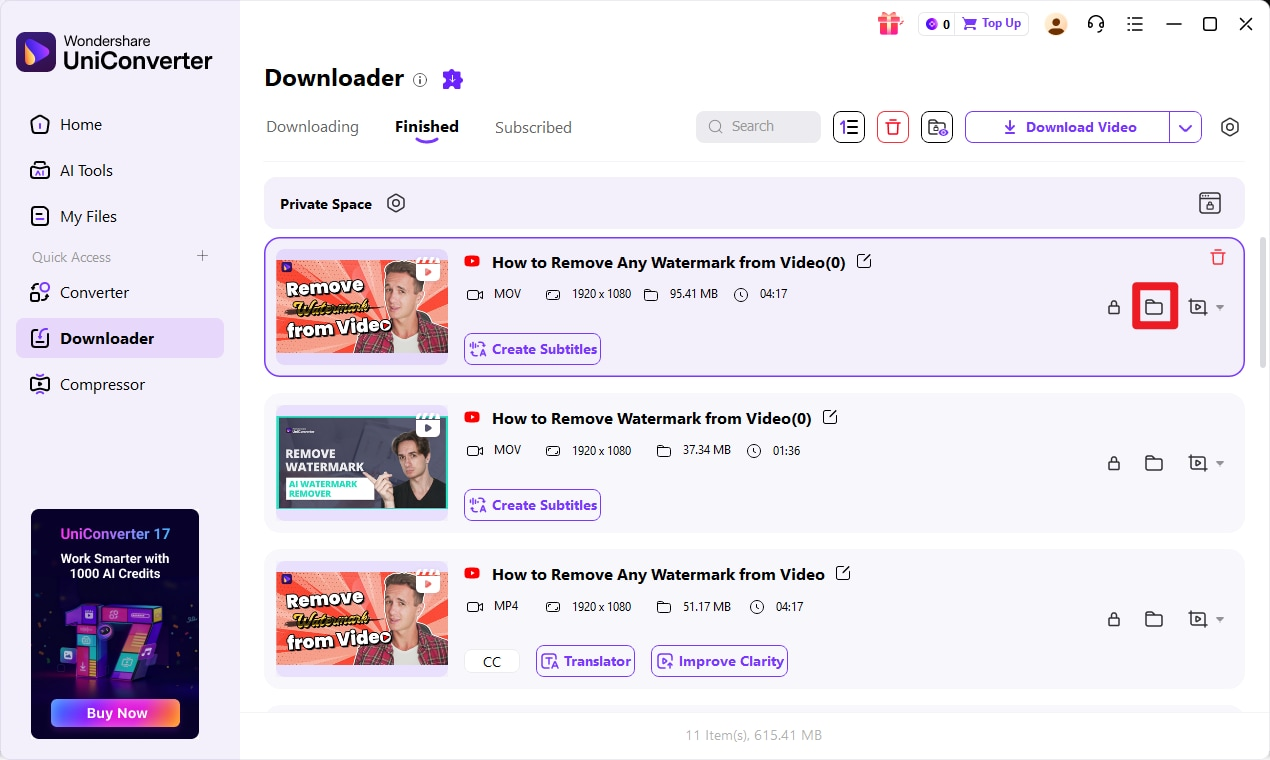Screen dimensions: 1270x760
Task: Add Quick Access item with plus icon
Action: pyautogui.click(x=202, y=256)
